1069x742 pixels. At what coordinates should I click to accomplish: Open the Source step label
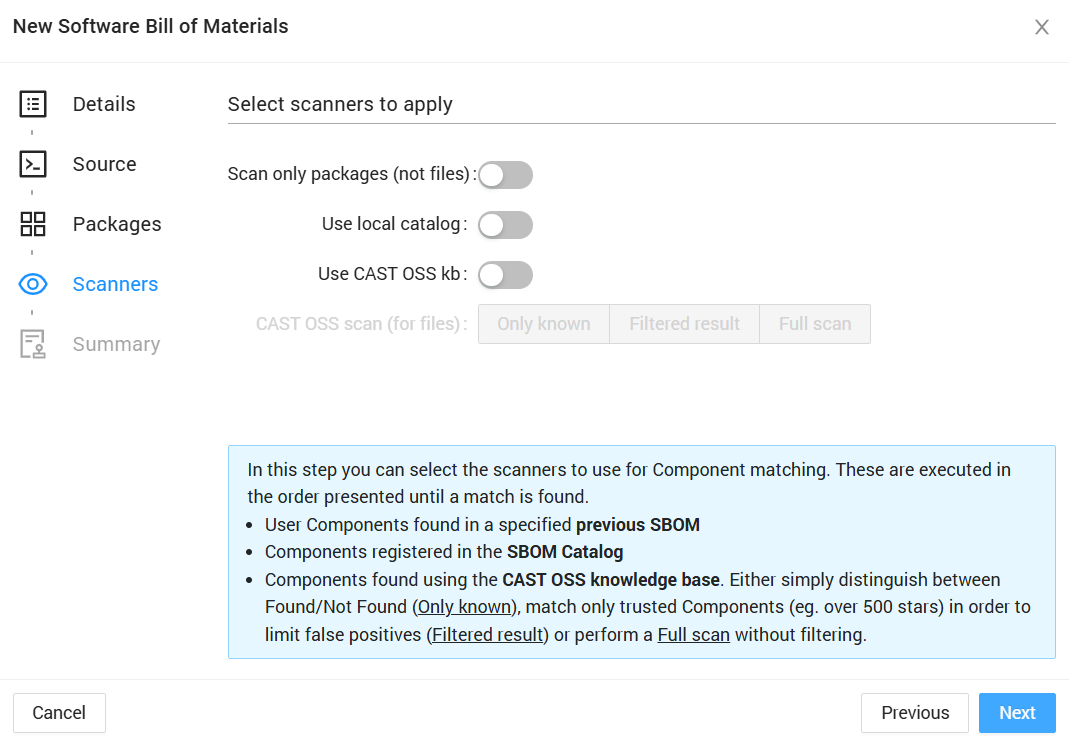coord(105,164)
